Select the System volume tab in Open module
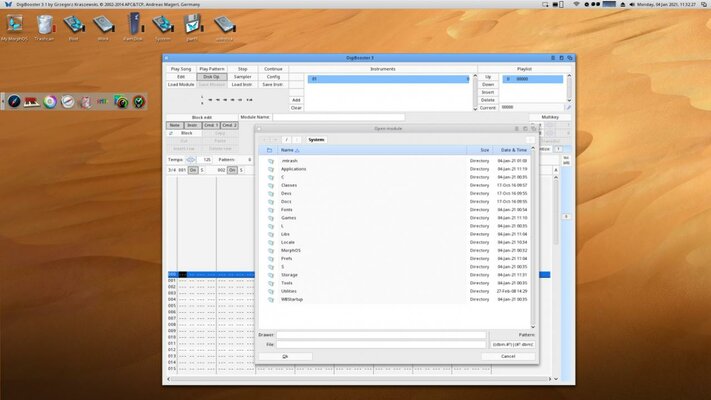 coord(317,140)
